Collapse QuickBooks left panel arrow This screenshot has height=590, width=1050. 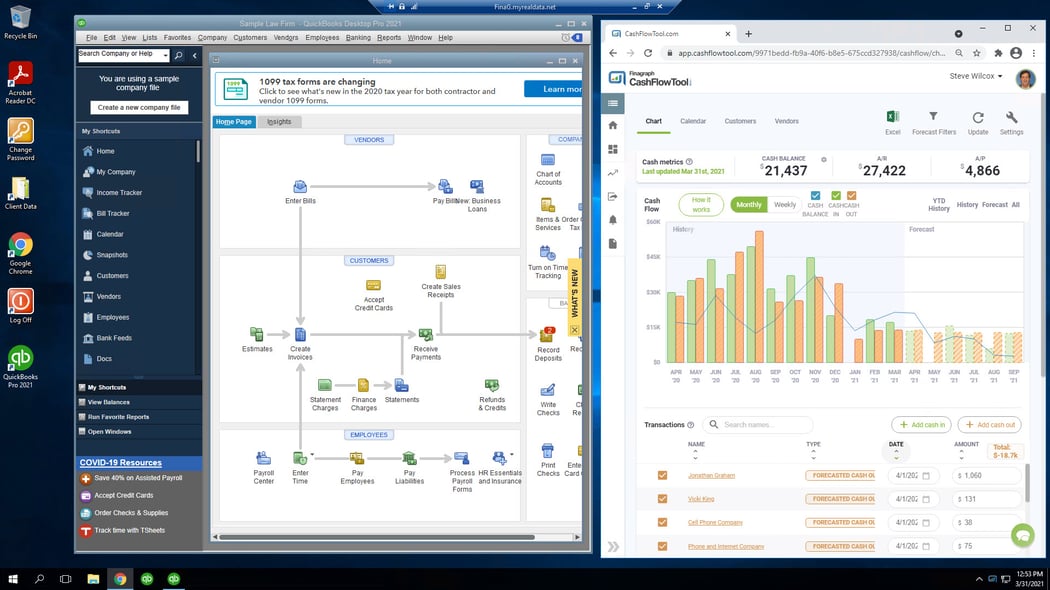click(x=195, y=56)
